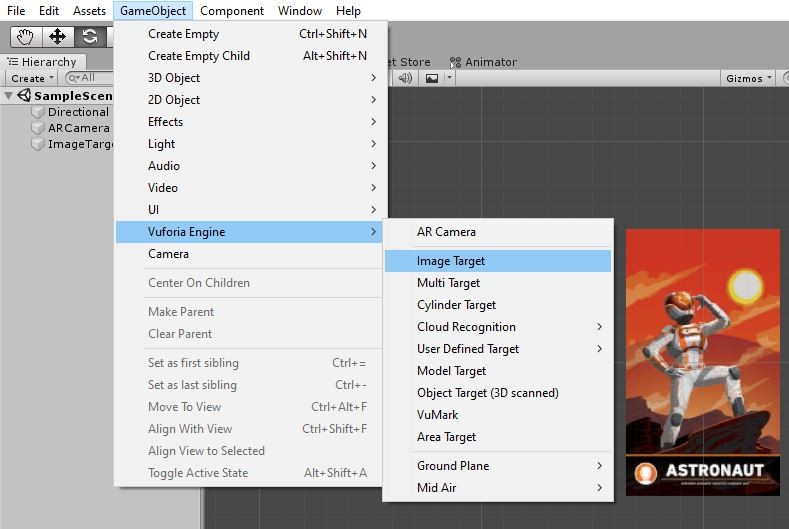The image size is (789, 529).
Task: Expand the Audio submenu
Action: pos(251,166)
